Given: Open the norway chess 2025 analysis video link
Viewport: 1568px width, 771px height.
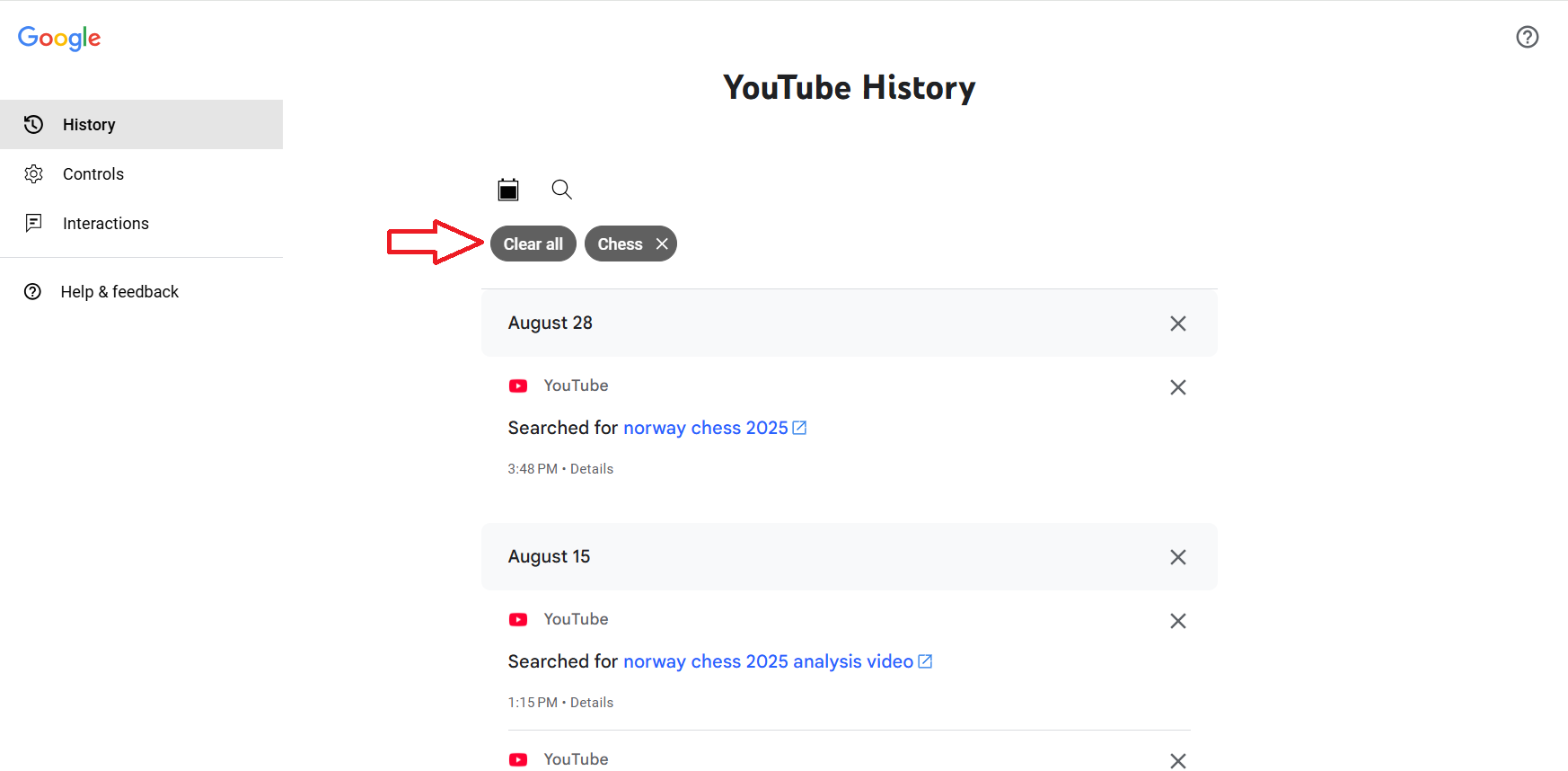Looking at the screenshot, I should [768, 661].
